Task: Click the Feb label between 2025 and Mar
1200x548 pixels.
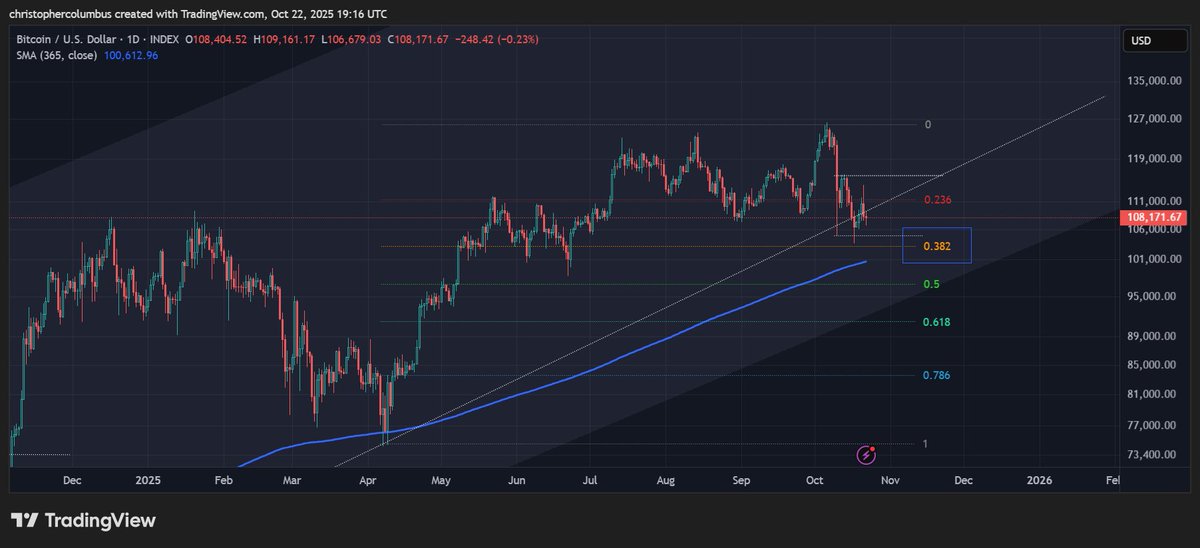Action: pyautogui.click(x=223, y=480)
